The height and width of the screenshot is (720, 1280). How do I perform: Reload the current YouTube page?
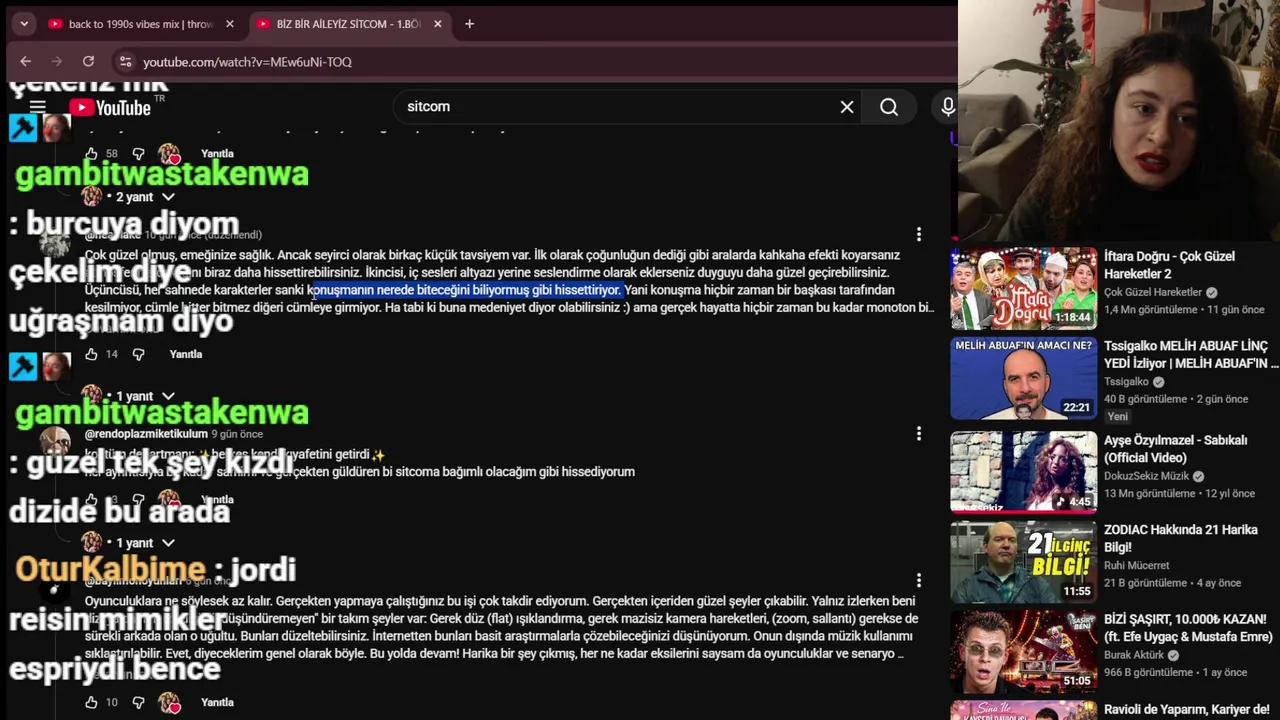point(88,61)
